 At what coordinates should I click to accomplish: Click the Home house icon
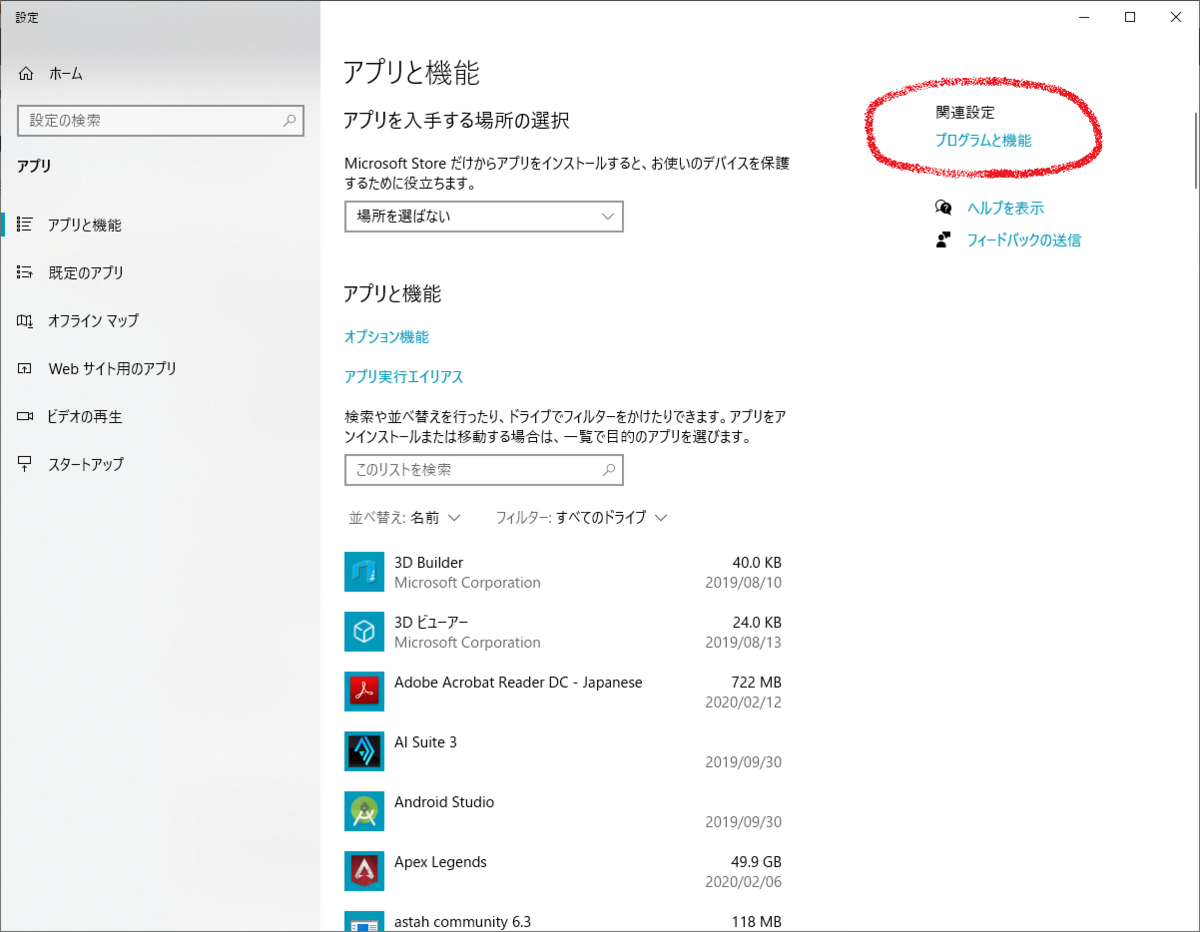coord(26,73)
